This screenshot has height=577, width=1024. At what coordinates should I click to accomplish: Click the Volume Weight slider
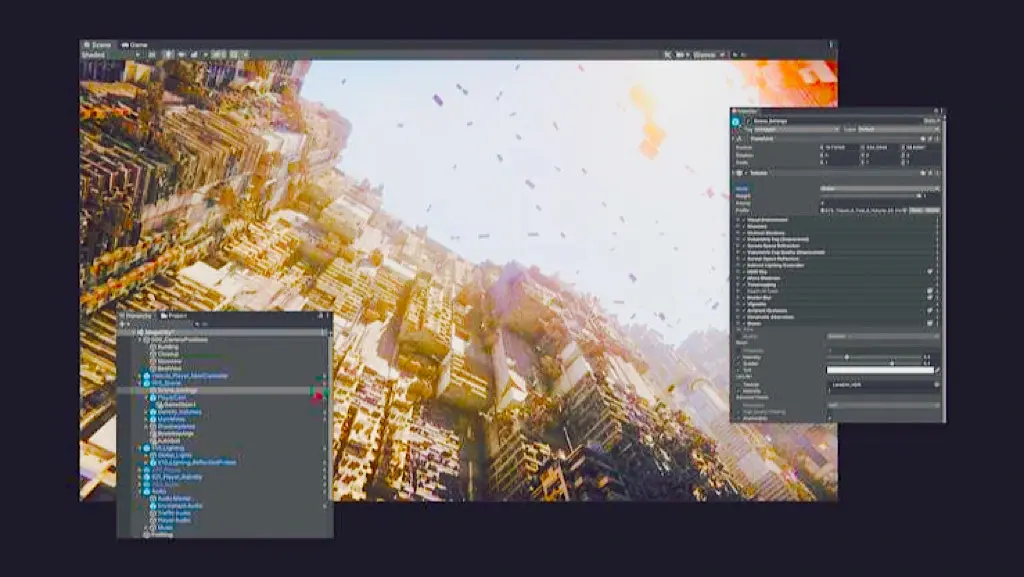tap(869, 196)
